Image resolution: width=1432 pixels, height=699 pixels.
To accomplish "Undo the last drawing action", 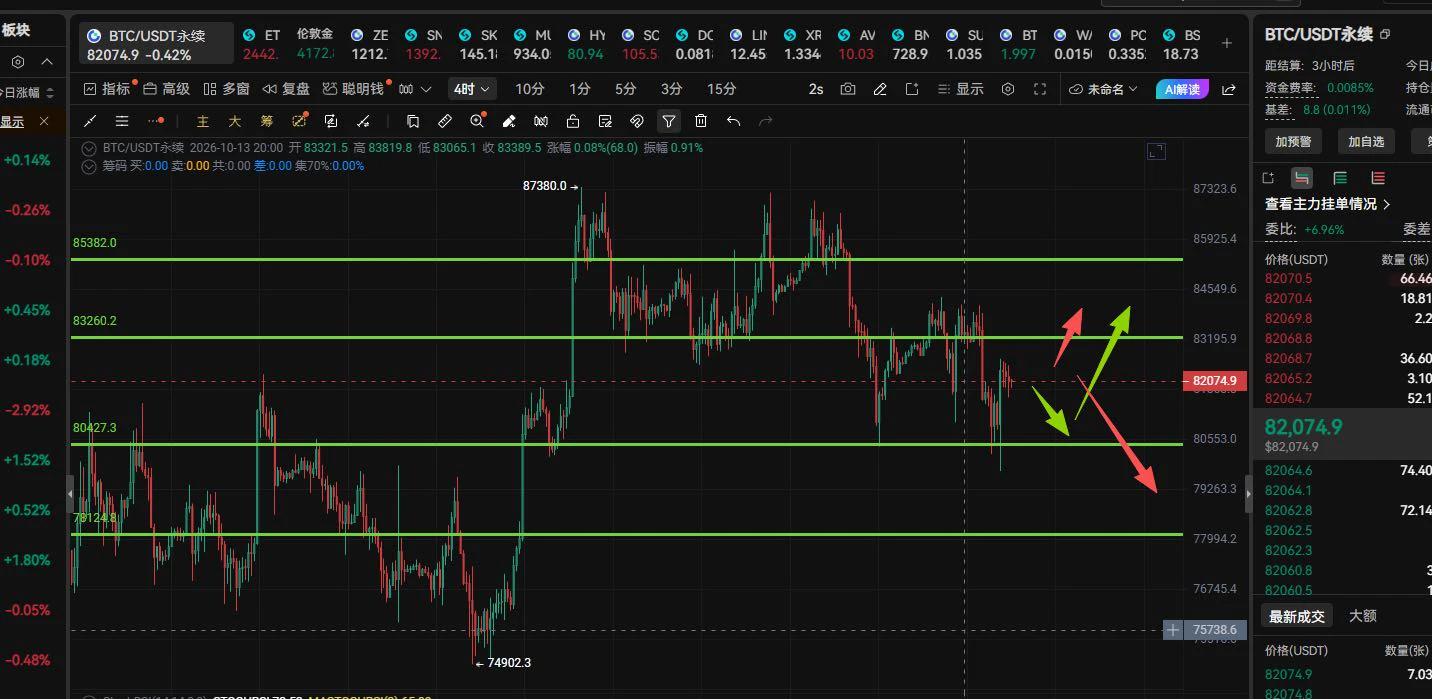I will click(733, 121).
